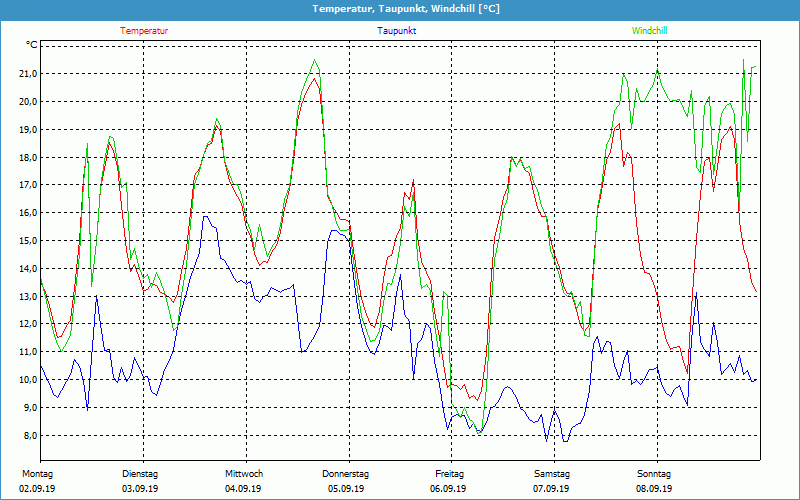Click the '20,0' y-axis value
The image size is (800, 500).
(28, 102)
